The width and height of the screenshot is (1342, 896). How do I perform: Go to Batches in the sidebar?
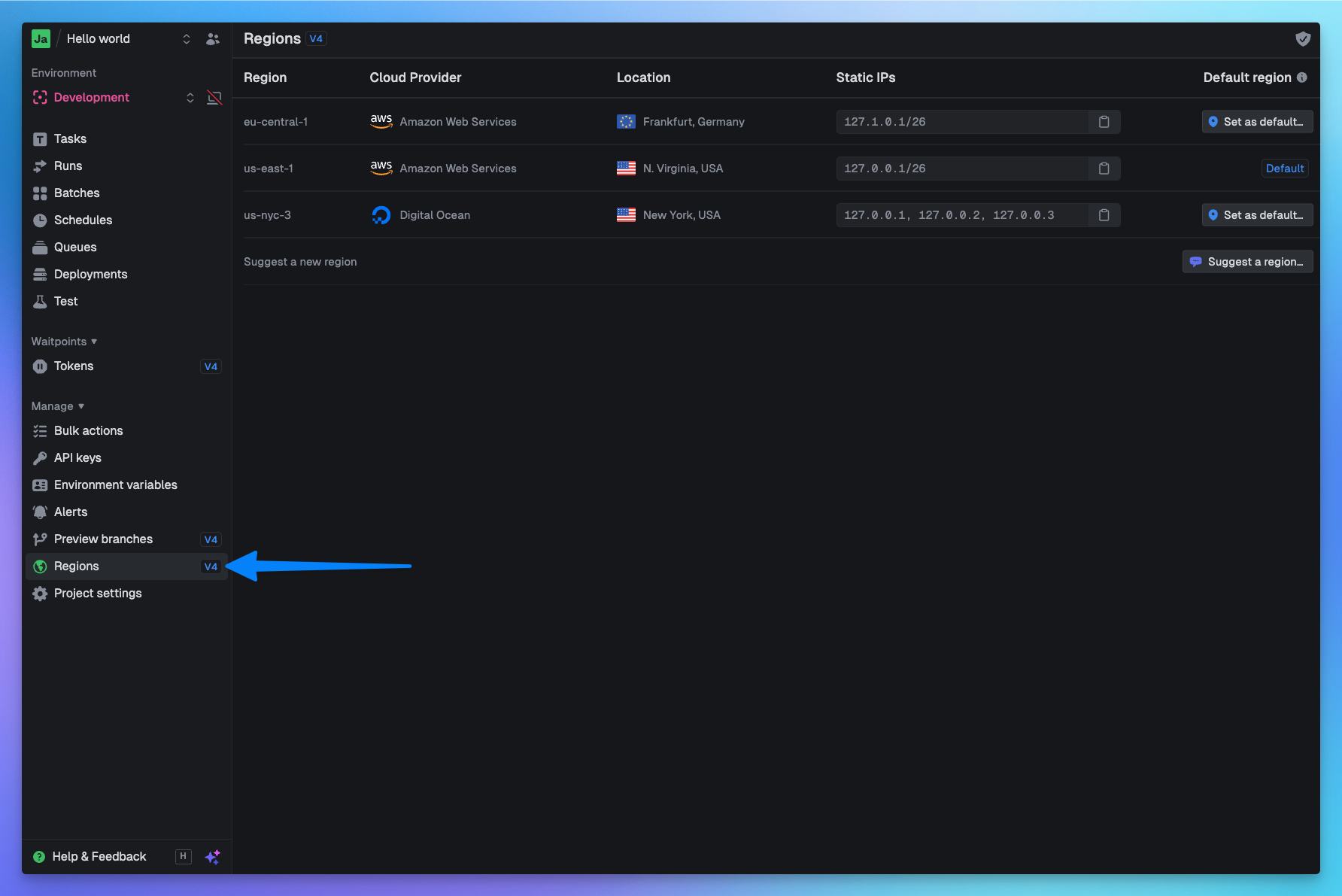[x=126, y=193]
